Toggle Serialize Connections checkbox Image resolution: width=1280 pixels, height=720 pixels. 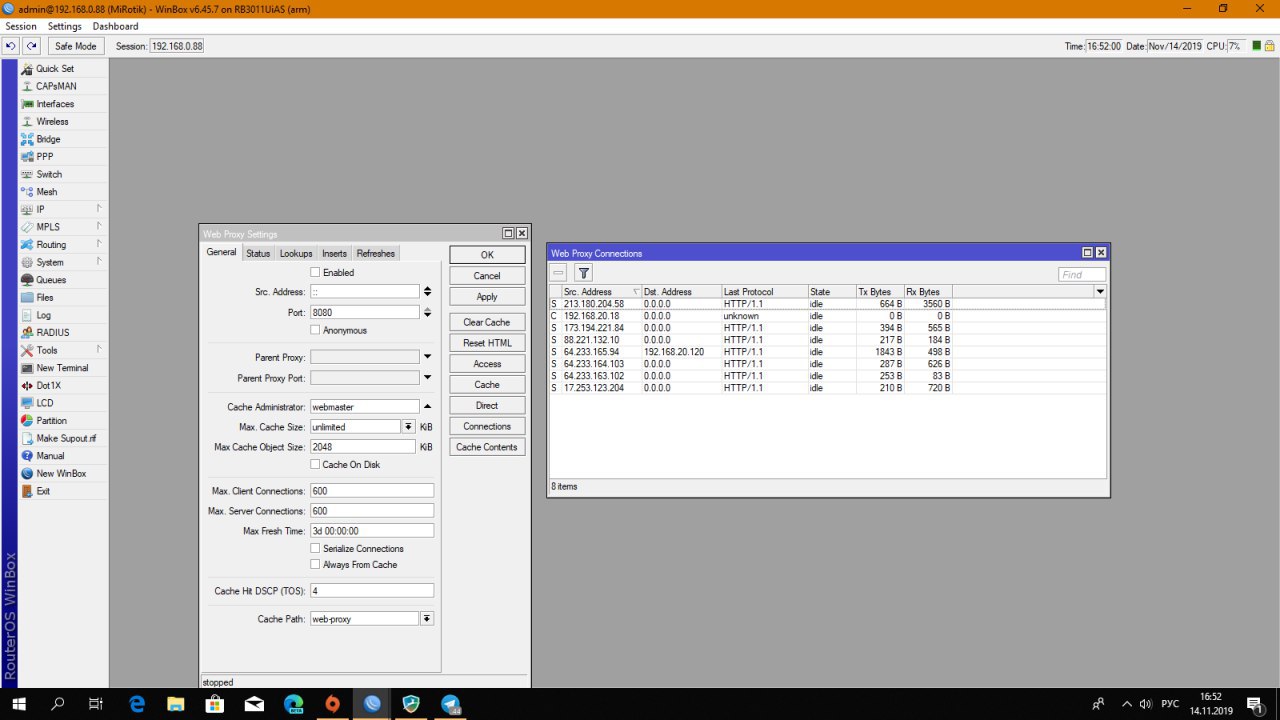pyautogui.click(x=315, y=549)
